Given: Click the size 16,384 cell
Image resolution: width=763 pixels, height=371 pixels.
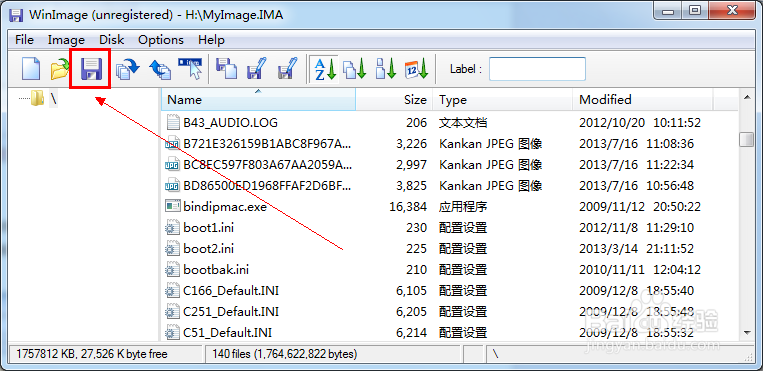Looking at the screenshot, I should click(x=408, y=206).
